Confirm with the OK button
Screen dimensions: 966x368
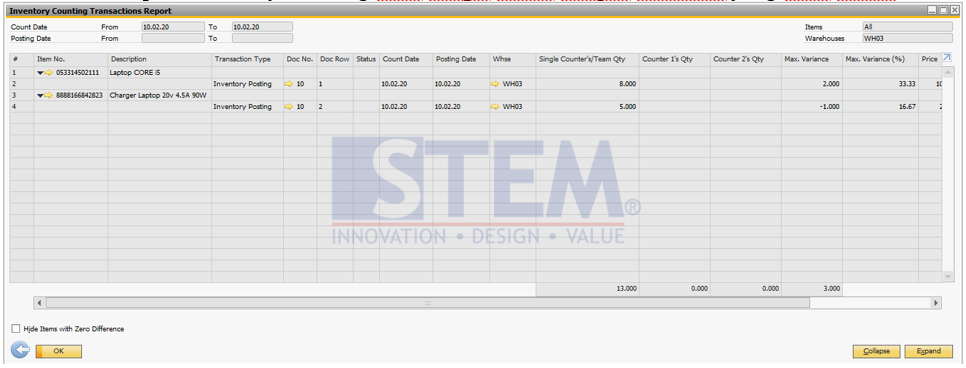(59, 351)
